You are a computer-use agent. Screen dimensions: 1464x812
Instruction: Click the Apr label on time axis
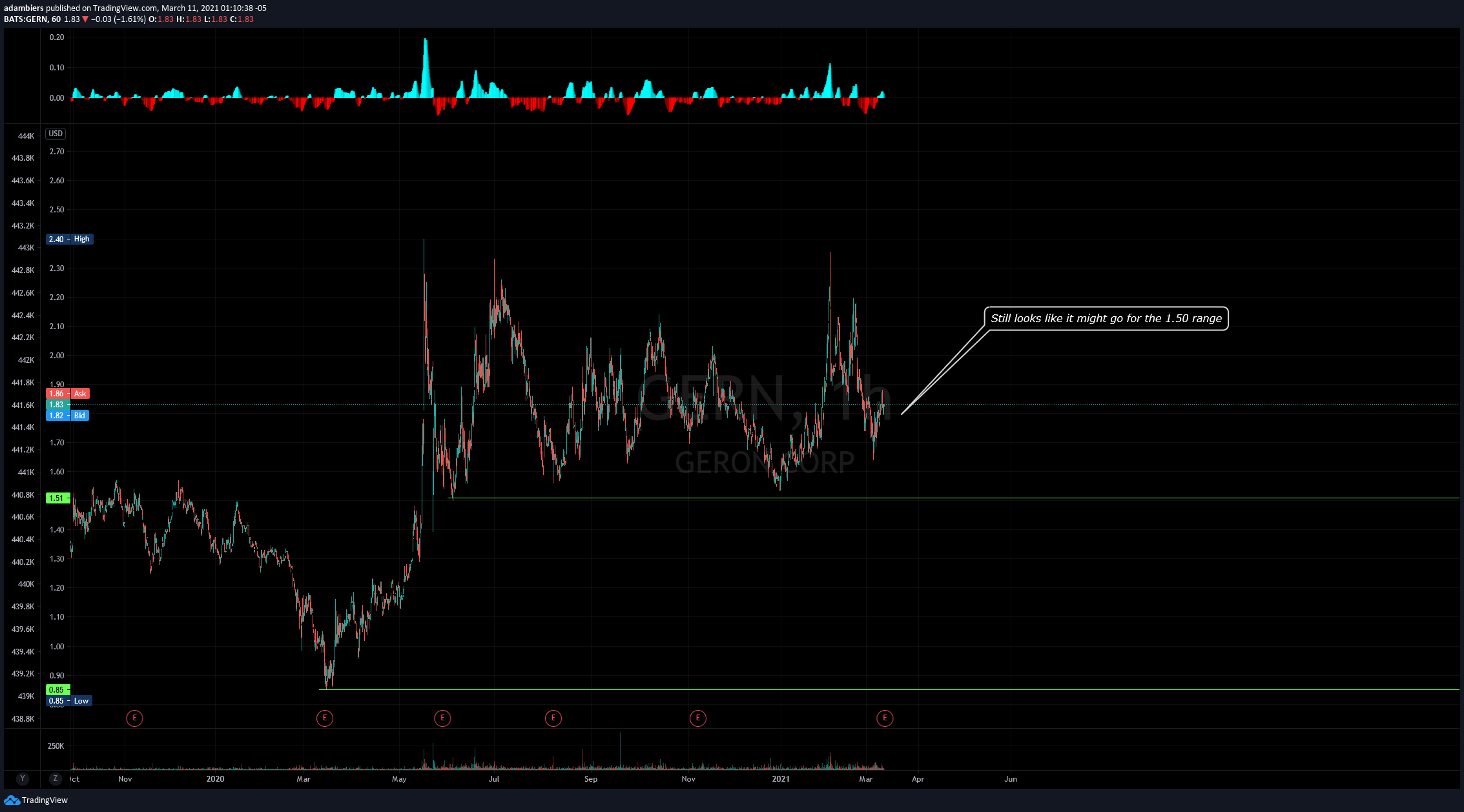918,779
